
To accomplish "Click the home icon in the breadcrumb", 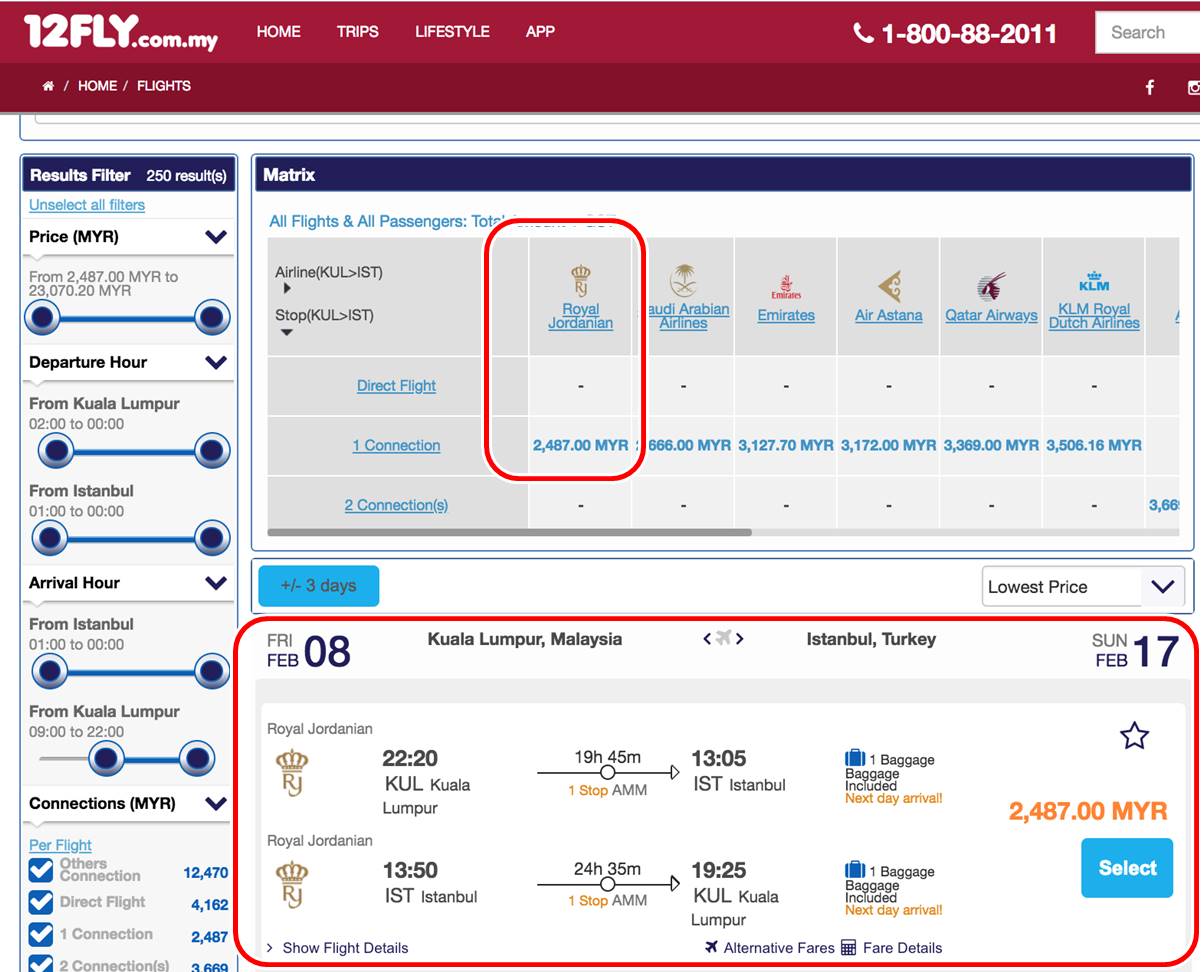I will point(48,86).
